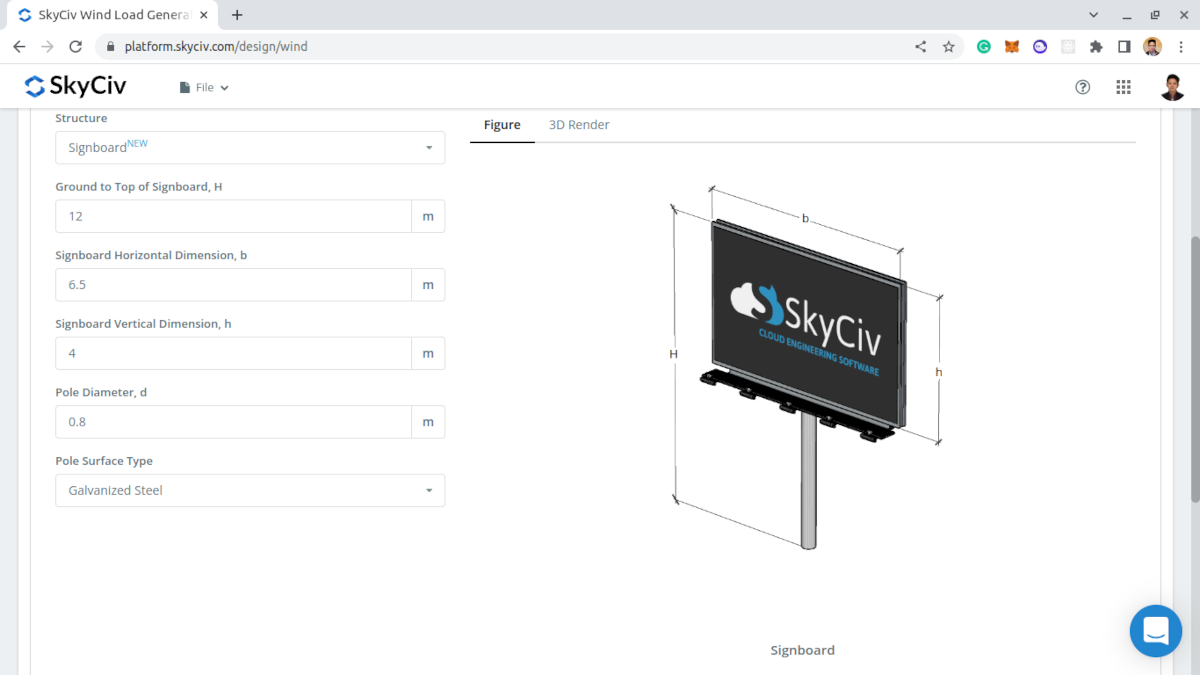Open the help question mark icon
Screen dimensions: 1200x675
(x=1082, y=87)
